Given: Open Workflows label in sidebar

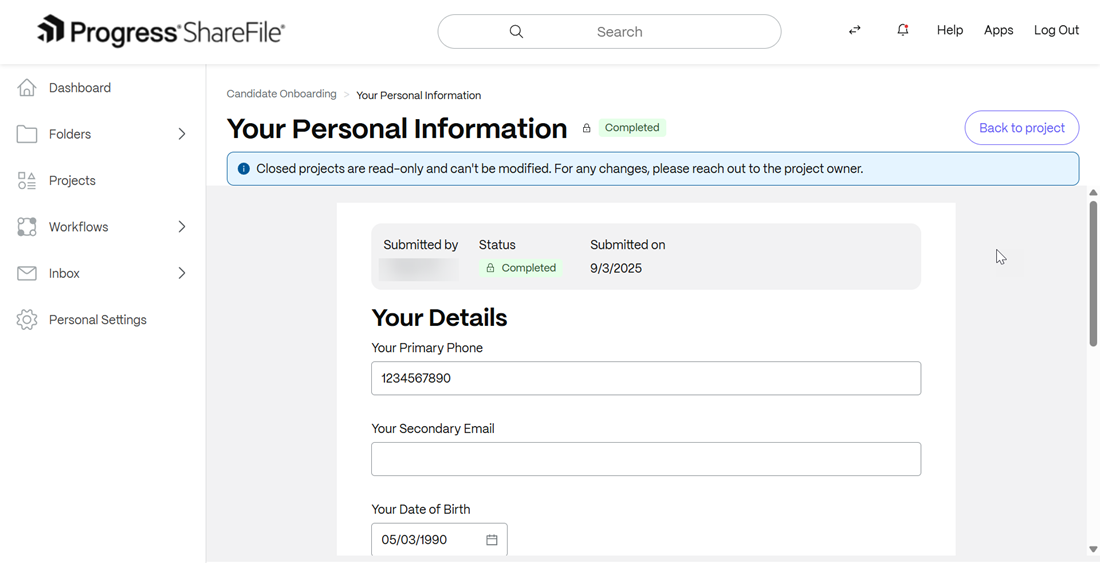Looking at the screenshot, I should [79, 226].
